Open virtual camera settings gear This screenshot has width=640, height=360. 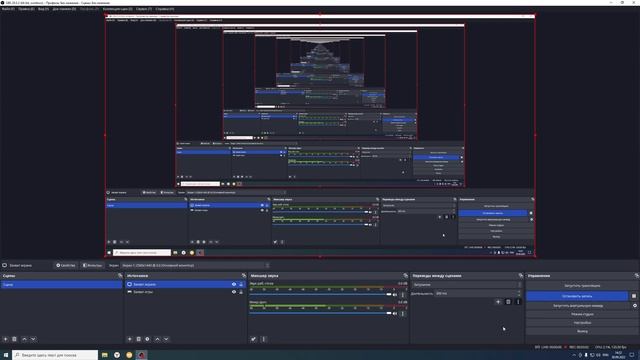pos(635,306)
